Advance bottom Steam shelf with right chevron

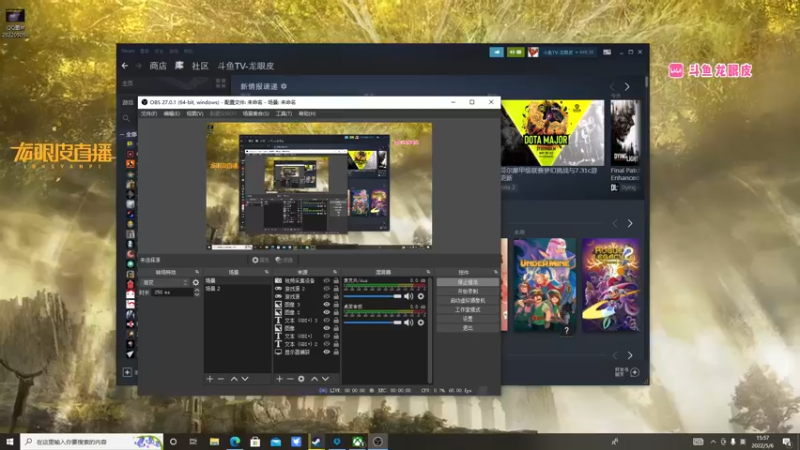point(630,356)
